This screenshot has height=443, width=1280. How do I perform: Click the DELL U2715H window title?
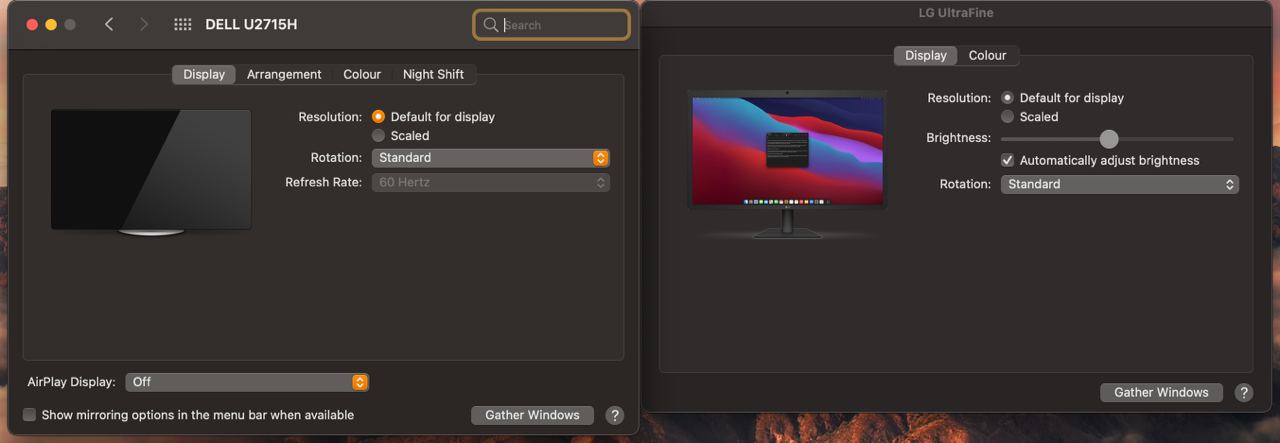click(x=251, y=24)
